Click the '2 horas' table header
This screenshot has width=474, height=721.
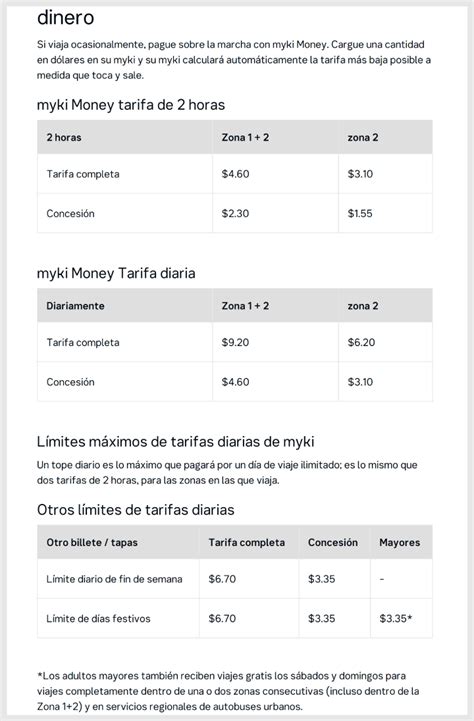[64, 137]
